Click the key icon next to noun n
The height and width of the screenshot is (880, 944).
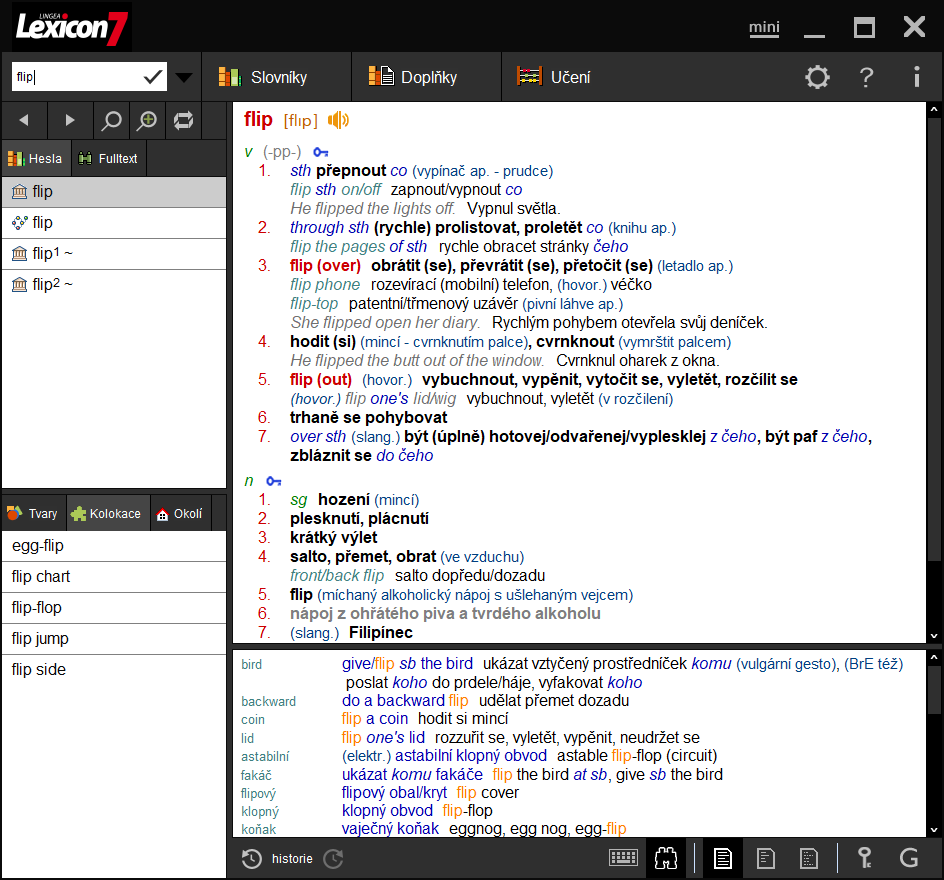(274, 481)
